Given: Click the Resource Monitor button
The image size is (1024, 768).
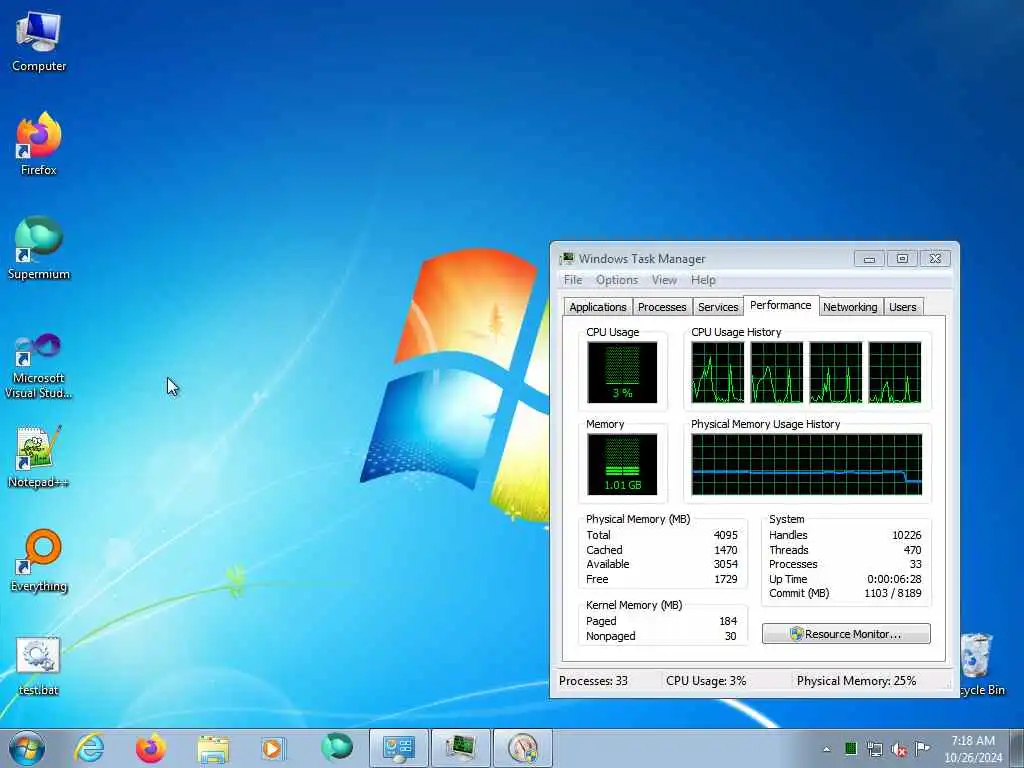Looking at the screenshot, I should (x=846, y=633).
